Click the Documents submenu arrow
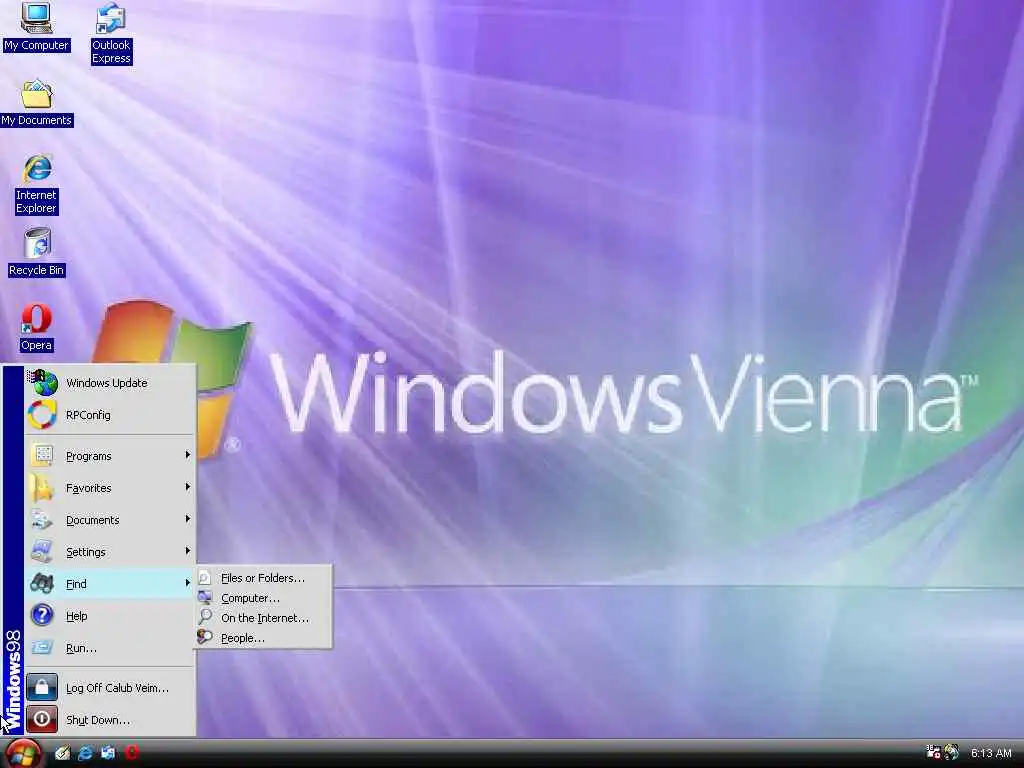 click(187, 519)
